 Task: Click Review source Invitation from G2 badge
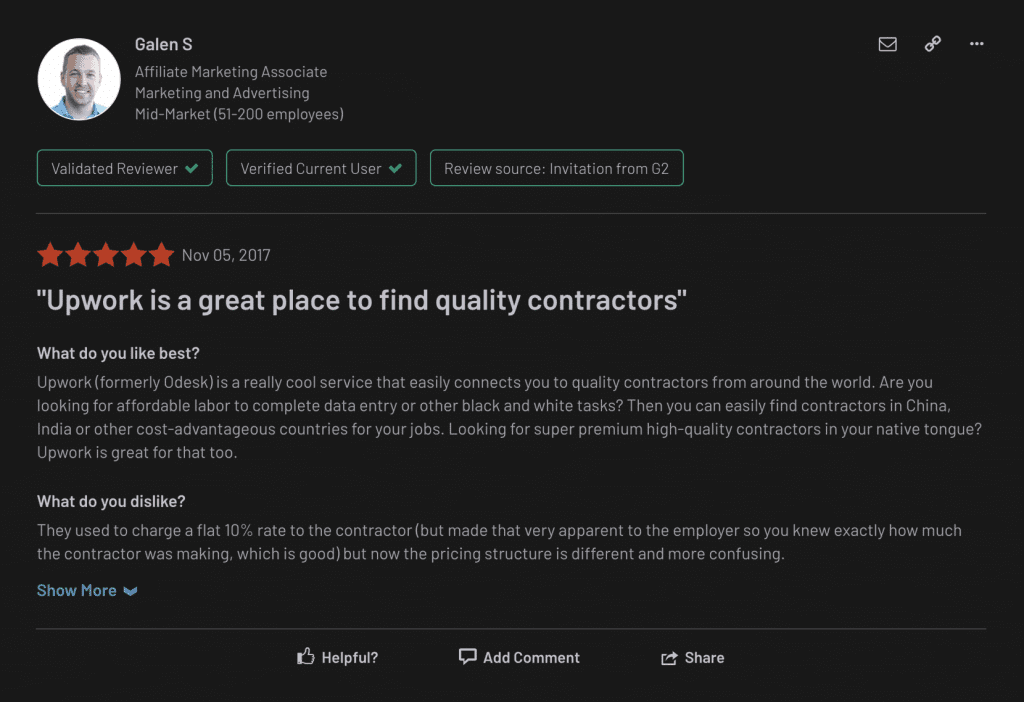point(556,169)
